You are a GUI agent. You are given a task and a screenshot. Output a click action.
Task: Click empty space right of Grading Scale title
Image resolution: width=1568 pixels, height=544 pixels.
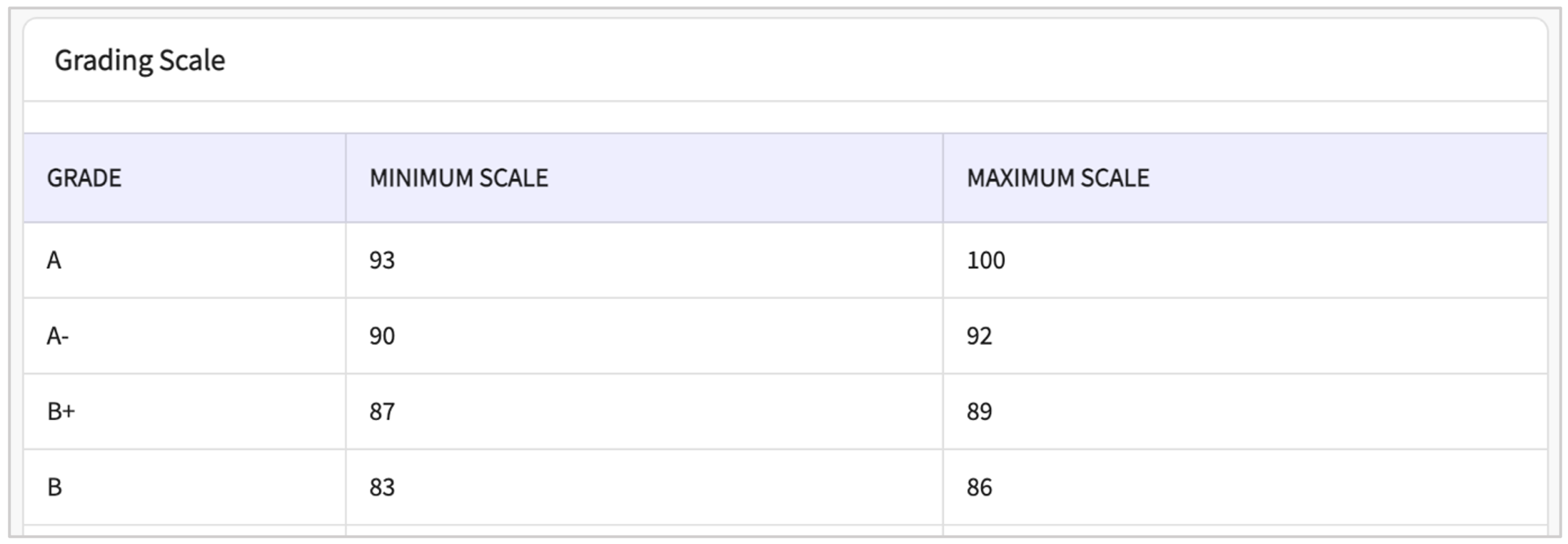click(857, 61)
